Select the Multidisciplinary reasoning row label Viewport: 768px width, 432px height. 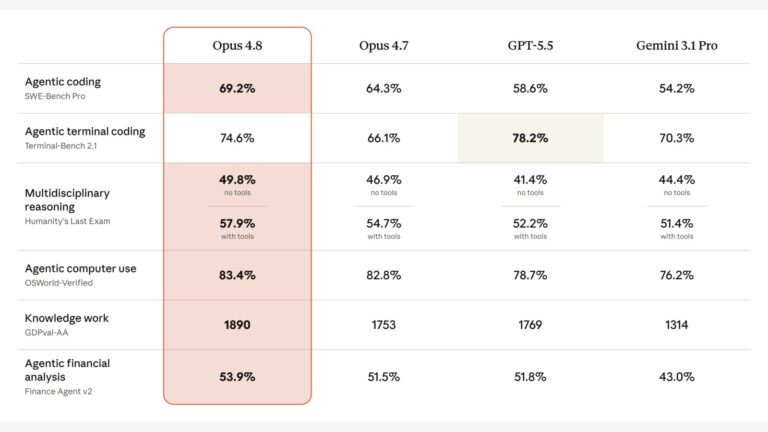point(67,200)
